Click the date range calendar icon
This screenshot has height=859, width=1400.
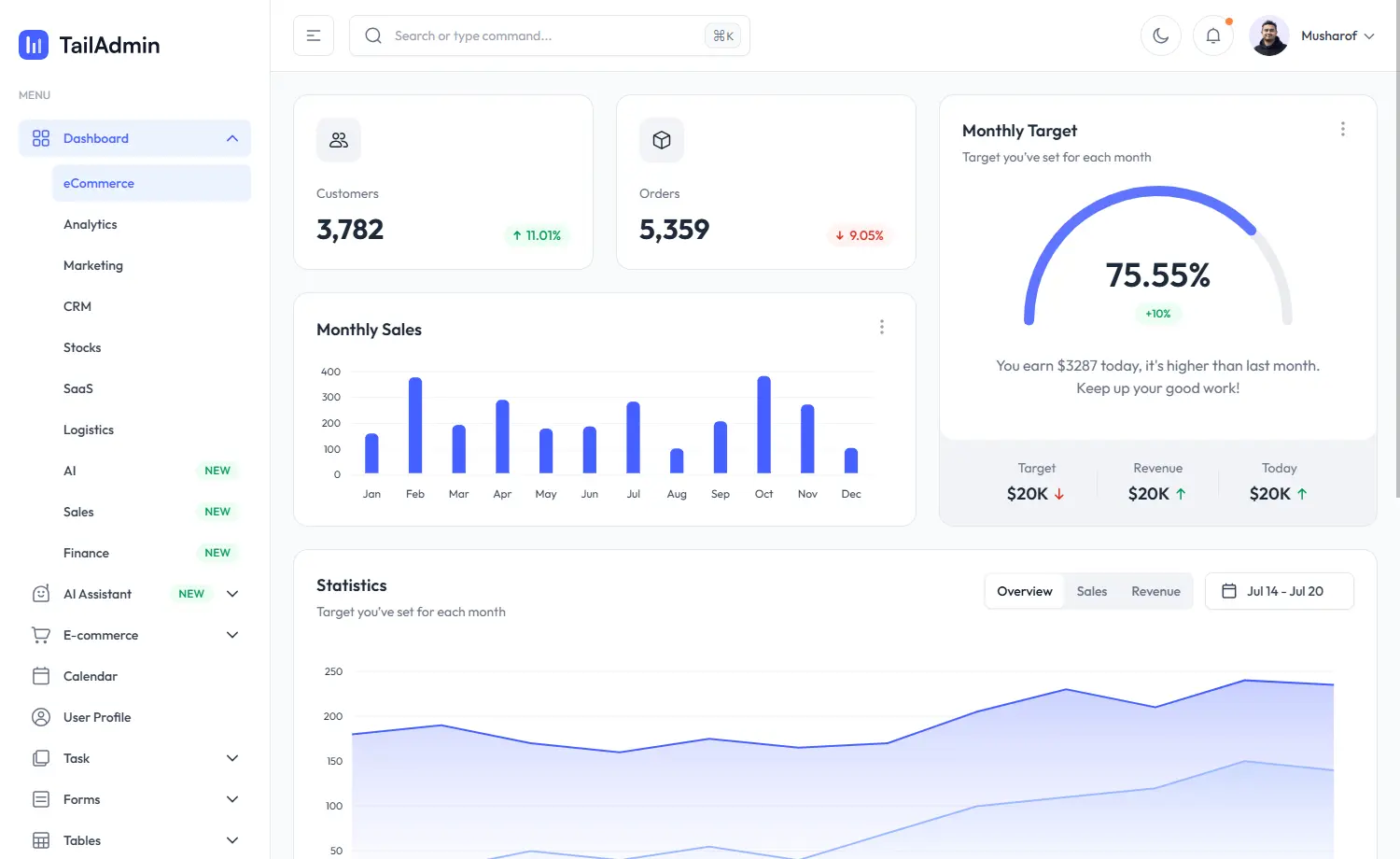tap(1229, 591)
